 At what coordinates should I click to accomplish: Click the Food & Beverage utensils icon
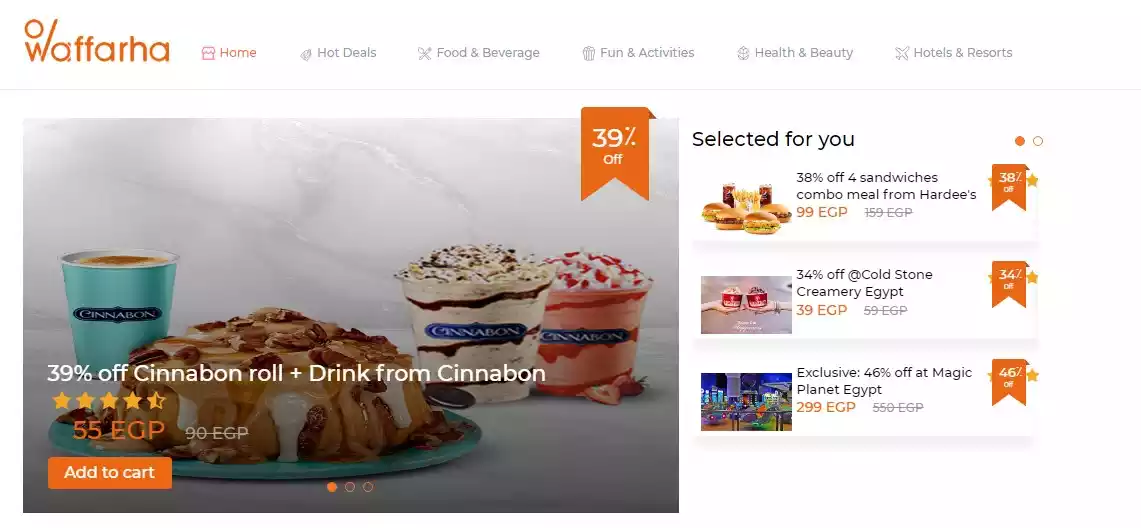click(x=424, y=53)
